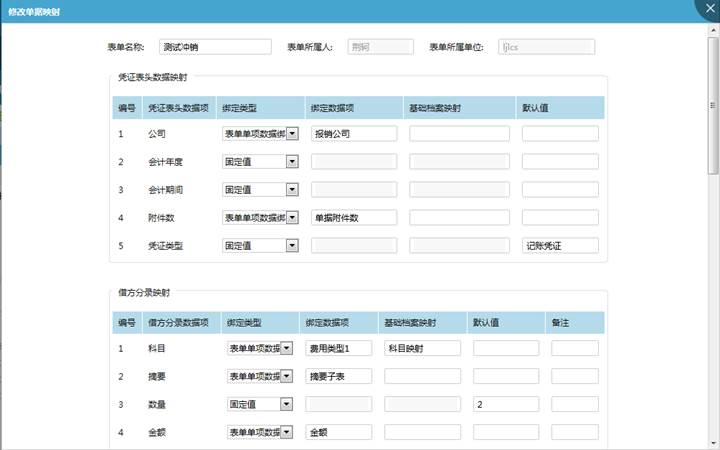Click the 表单名称 field containing 测试冲销
The width and height of the screenshot is (720, 450).
pyautogui.click(x=214, y=47)
